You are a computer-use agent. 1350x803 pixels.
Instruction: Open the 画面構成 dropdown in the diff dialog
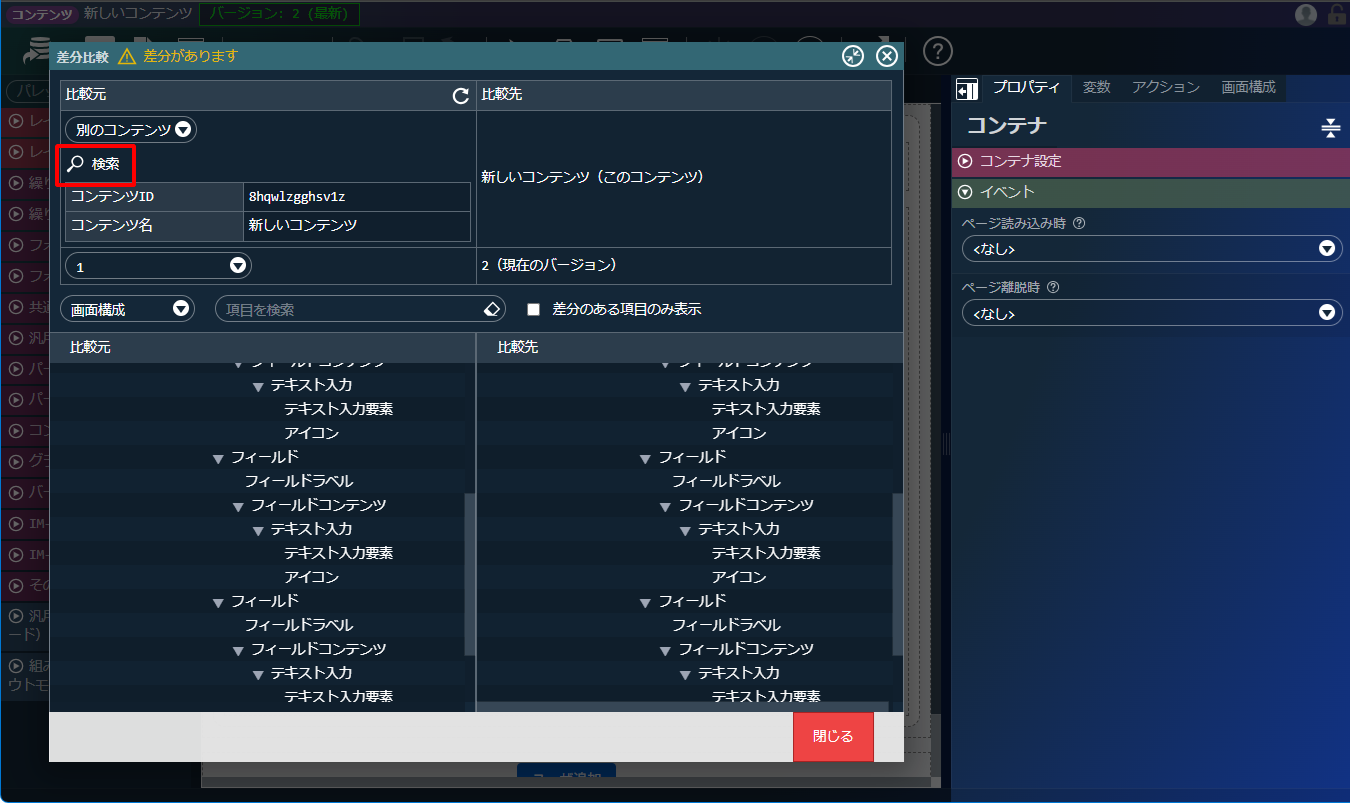tap(127, 309)
